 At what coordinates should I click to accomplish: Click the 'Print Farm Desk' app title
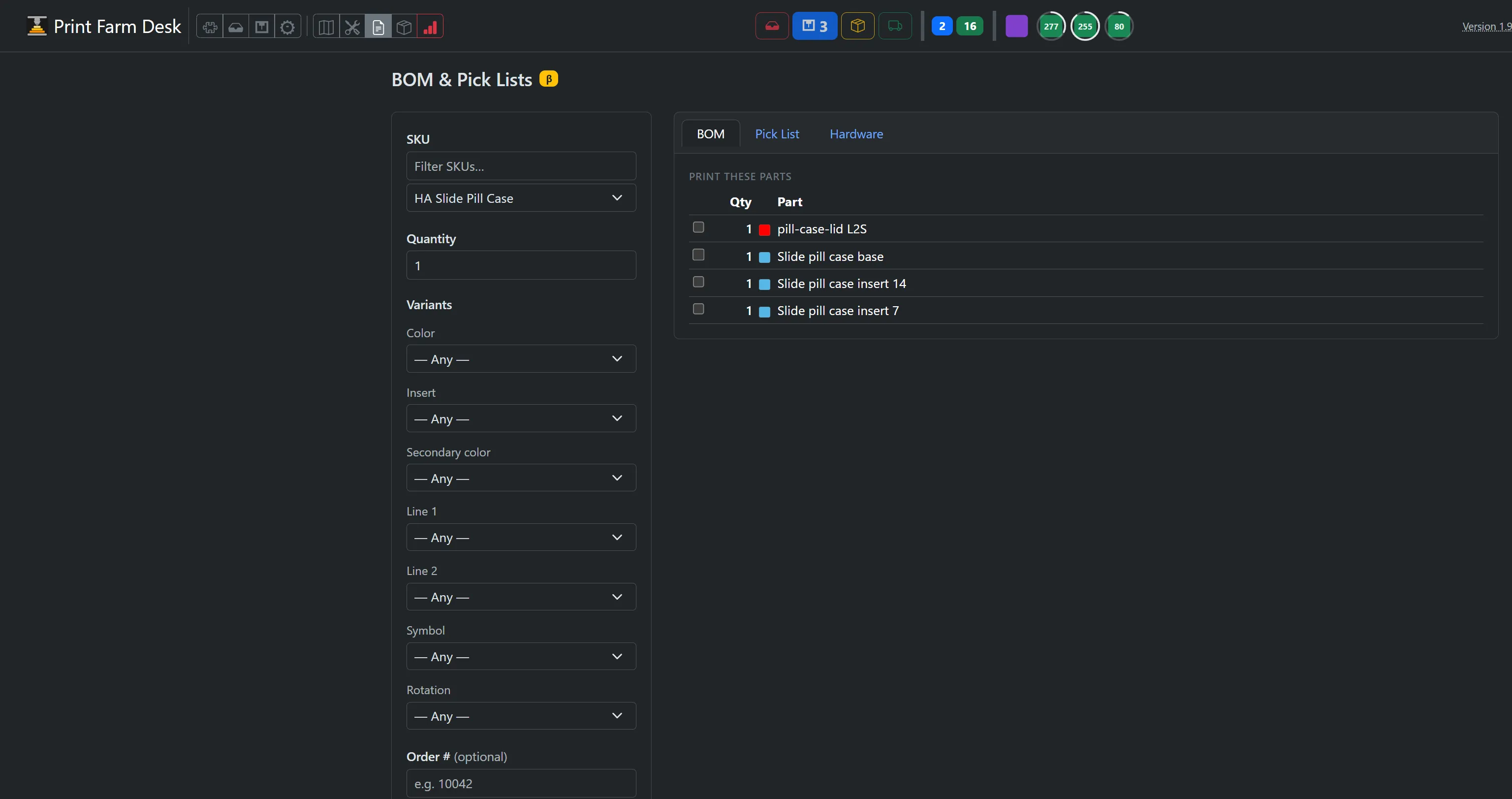tap(118, 27)
